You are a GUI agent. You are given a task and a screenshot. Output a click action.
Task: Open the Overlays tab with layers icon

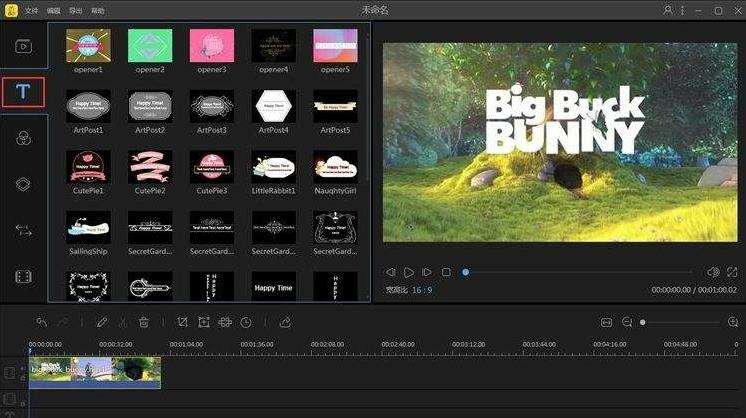23,184
